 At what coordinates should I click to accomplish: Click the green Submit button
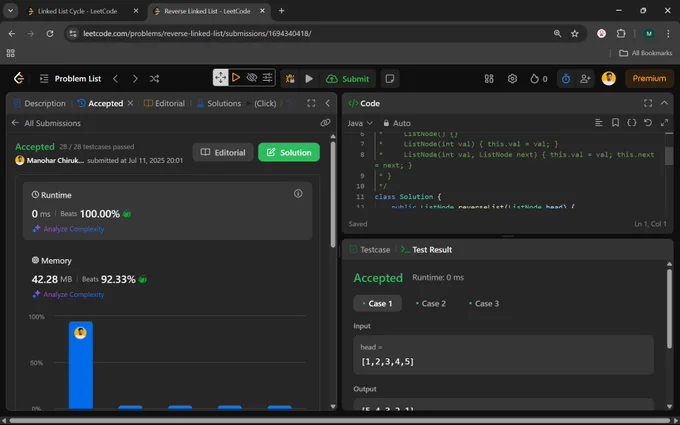click(x=347, y=78)
